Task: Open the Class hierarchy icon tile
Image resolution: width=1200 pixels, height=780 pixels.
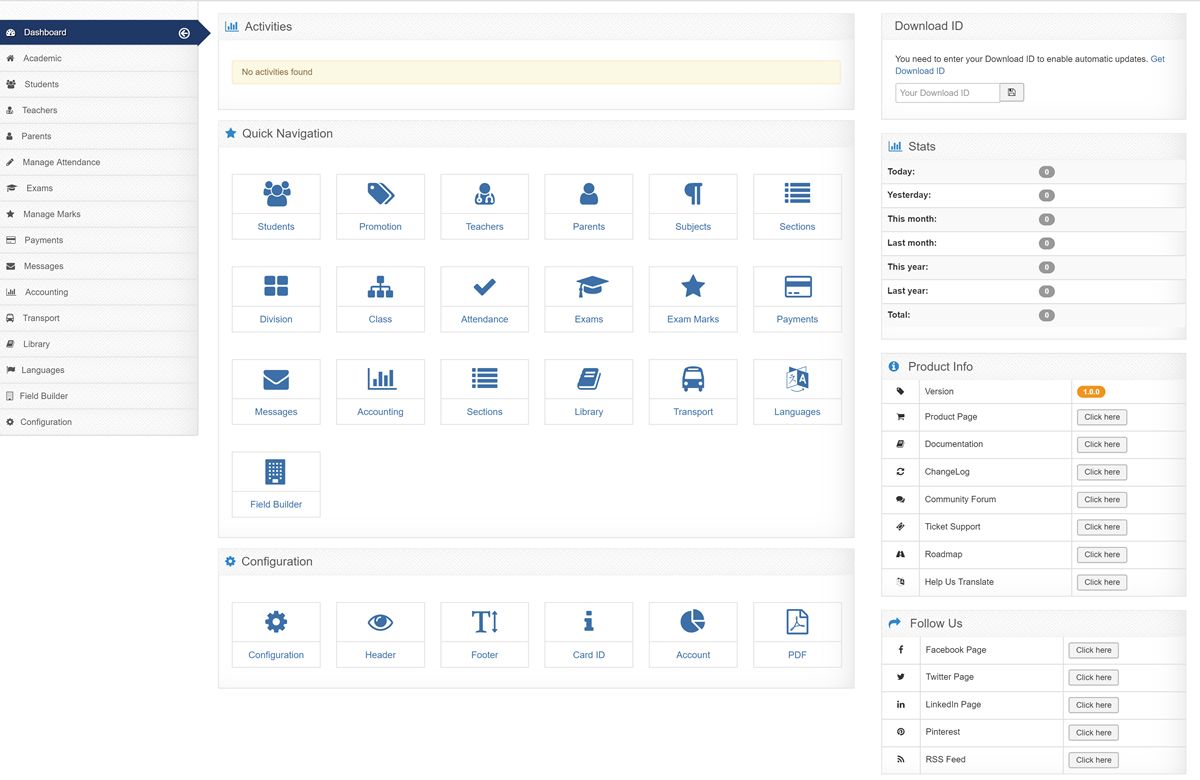Action: pyautogui.click(x=380, y=286)
